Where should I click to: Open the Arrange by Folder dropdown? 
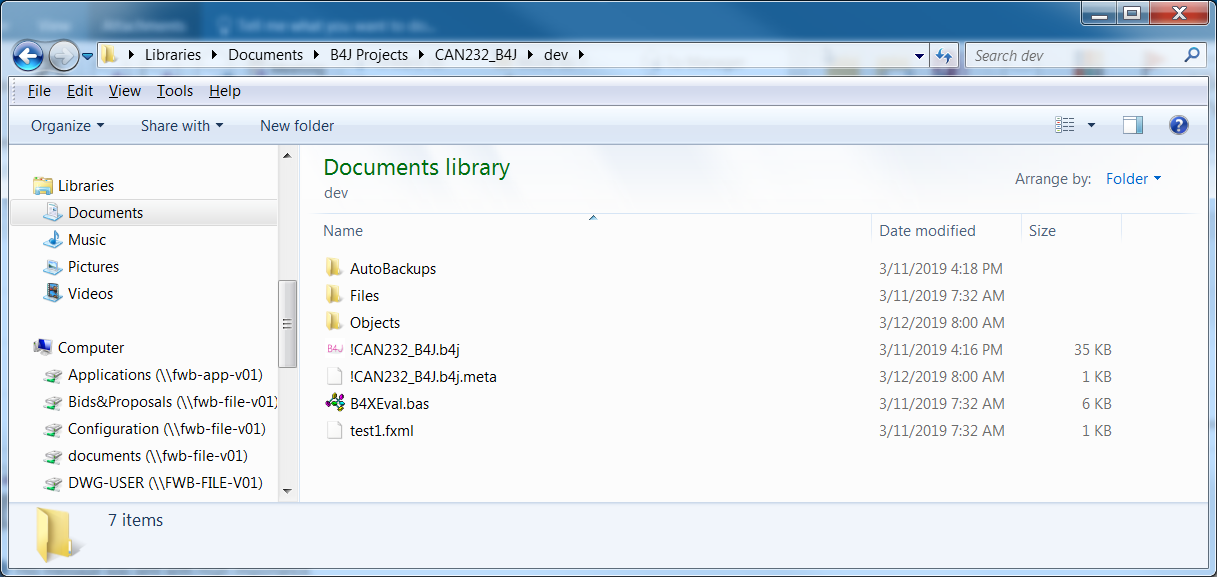pyautogui.click(x=1134, y=179)
